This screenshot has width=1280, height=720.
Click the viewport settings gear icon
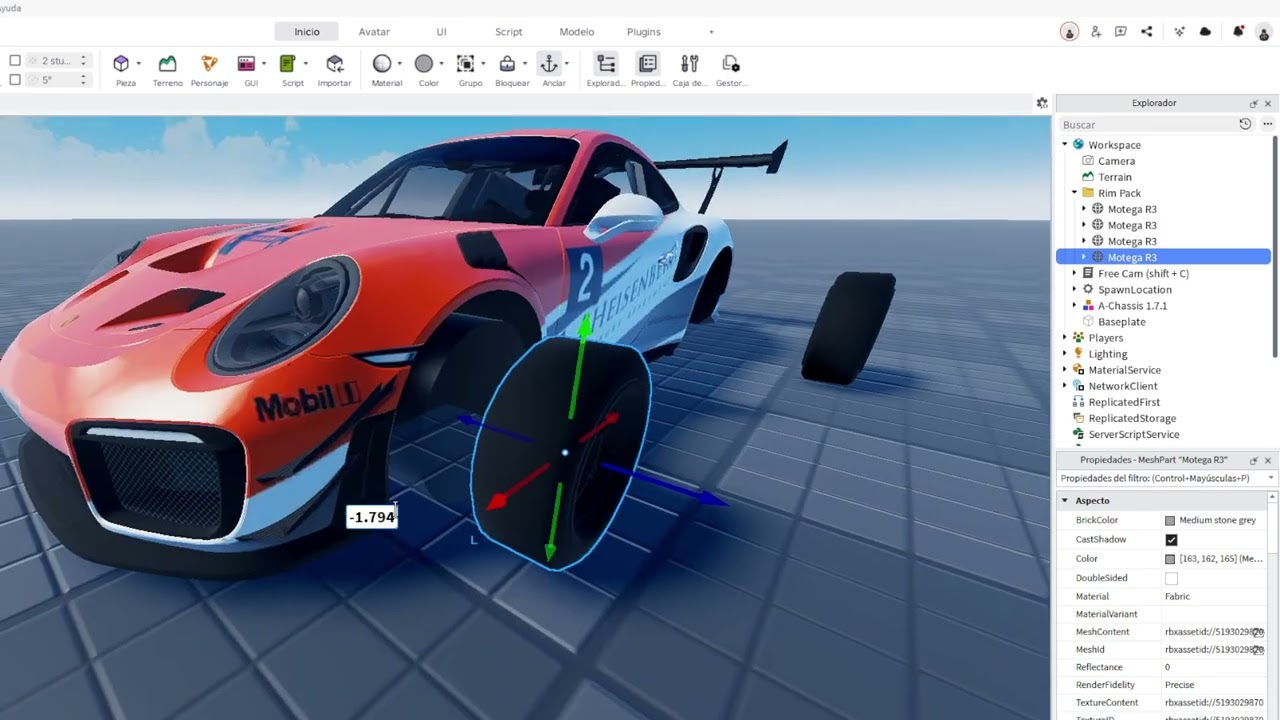coord(1042,103)
